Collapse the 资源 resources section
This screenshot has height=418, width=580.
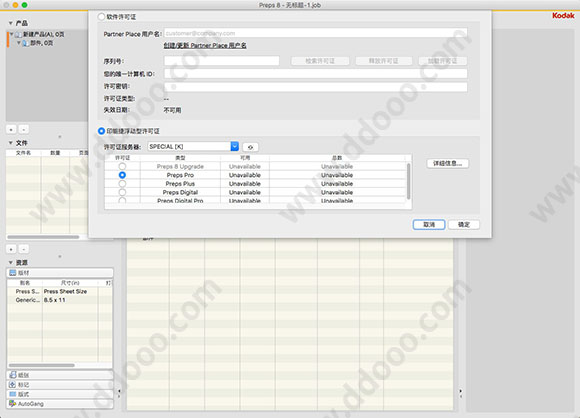[10, 263]
